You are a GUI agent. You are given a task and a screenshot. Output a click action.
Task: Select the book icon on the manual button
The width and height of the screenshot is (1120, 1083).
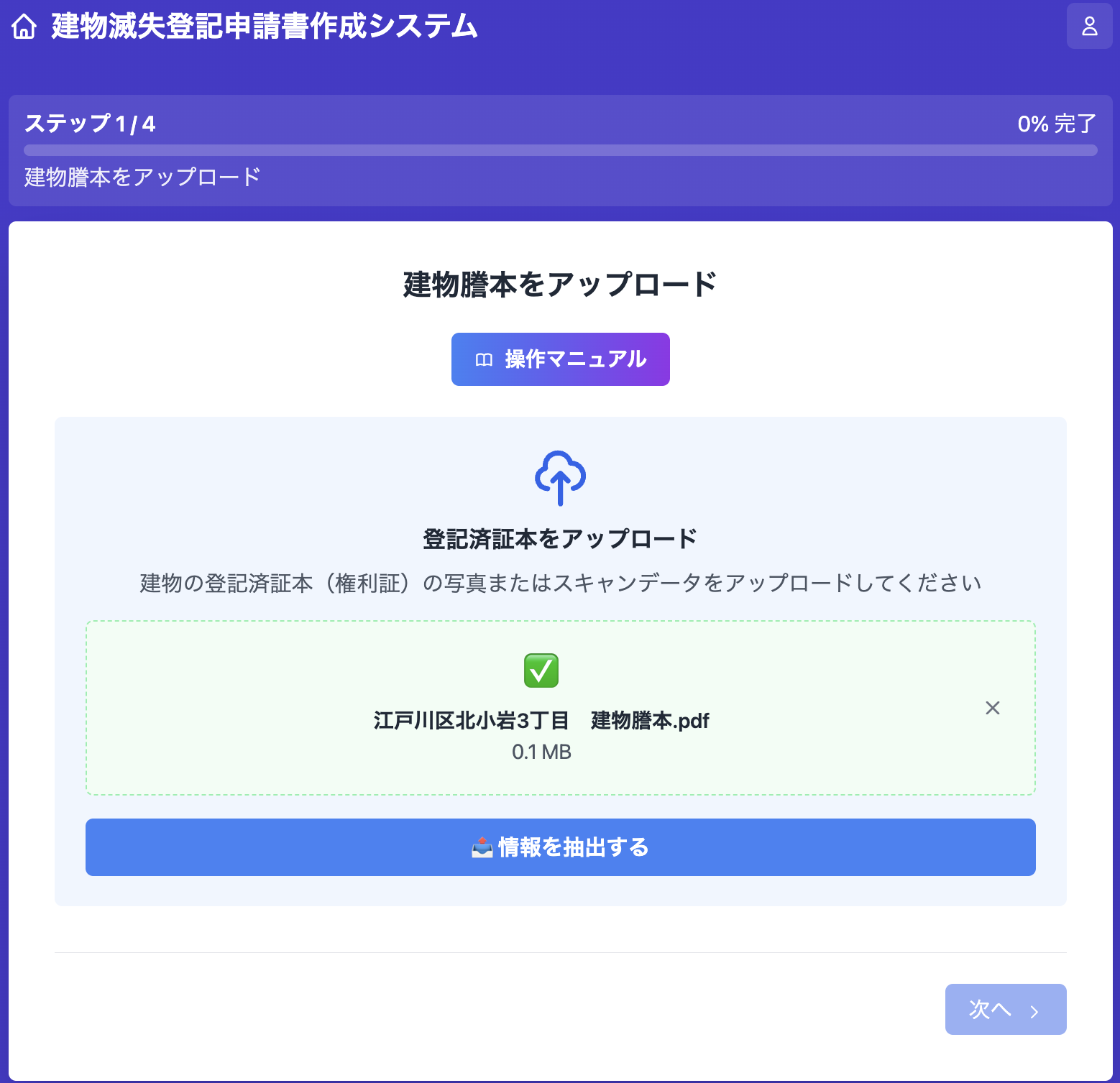pos(484,359)
